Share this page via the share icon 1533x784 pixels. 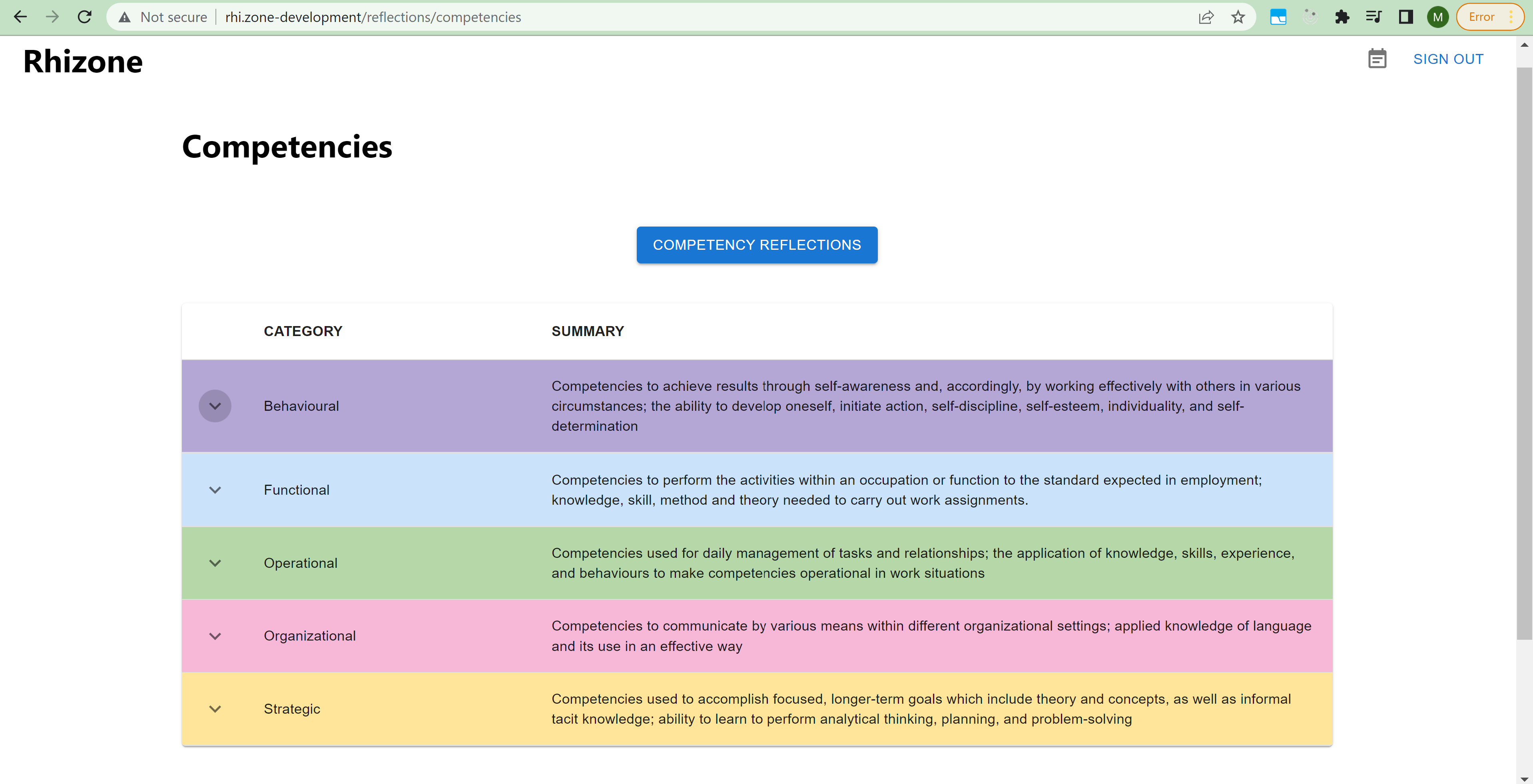(x=1206, y=17)
